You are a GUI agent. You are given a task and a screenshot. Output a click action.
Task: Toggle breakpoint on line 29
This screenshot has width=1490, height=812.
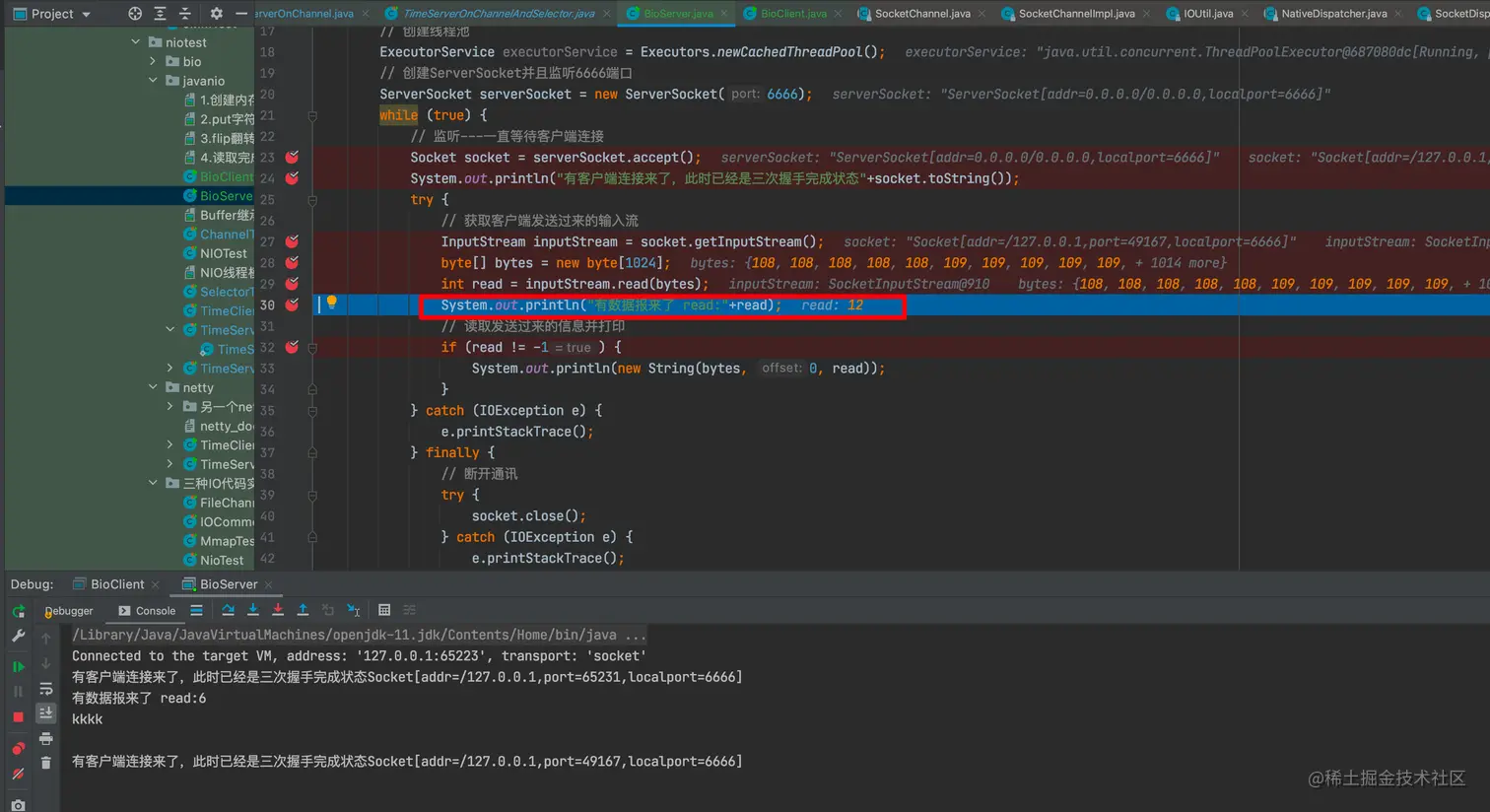tap(292, 284)
